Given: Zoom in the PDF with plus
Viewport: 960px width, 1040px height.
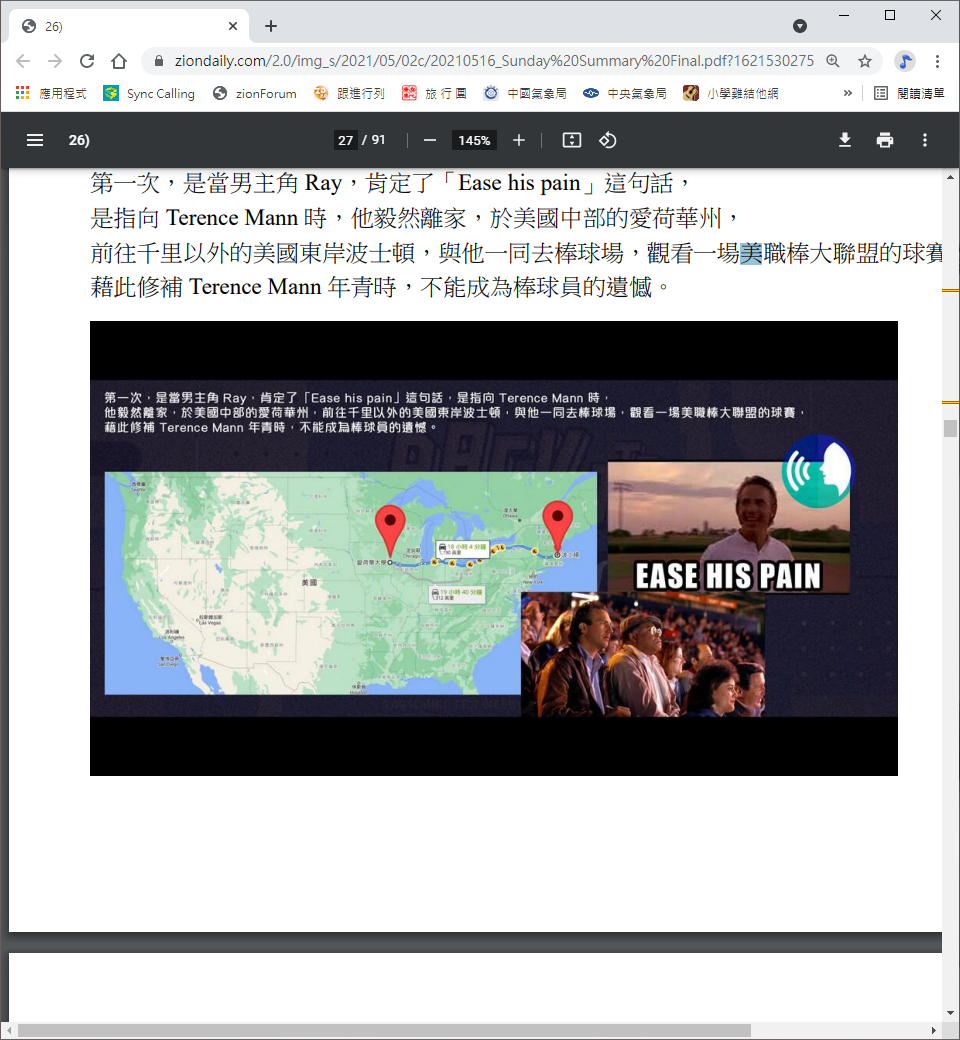Looking at the screenshot, I should [519, 140].
